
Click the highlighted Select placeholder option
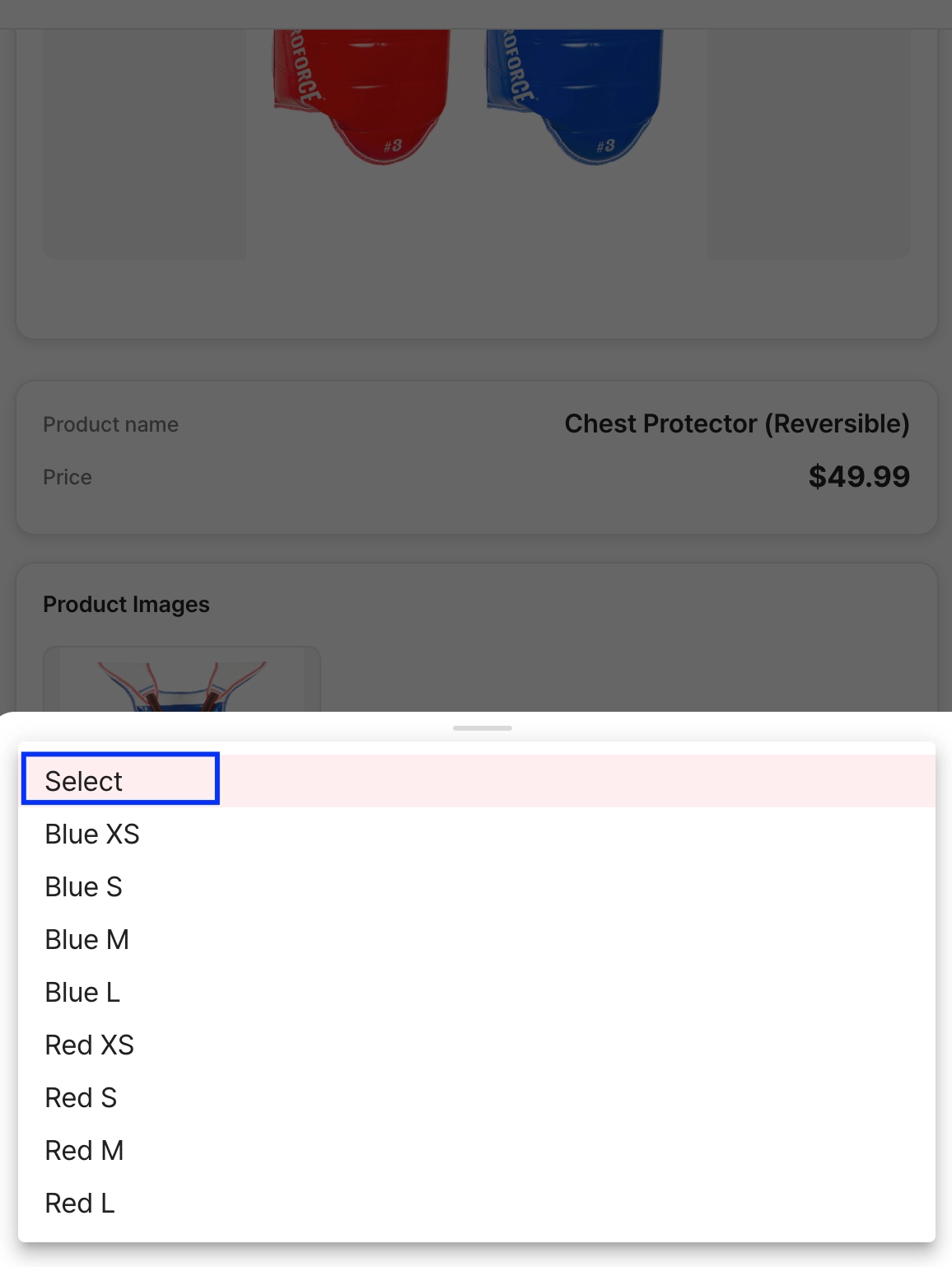tap(84, 780)
